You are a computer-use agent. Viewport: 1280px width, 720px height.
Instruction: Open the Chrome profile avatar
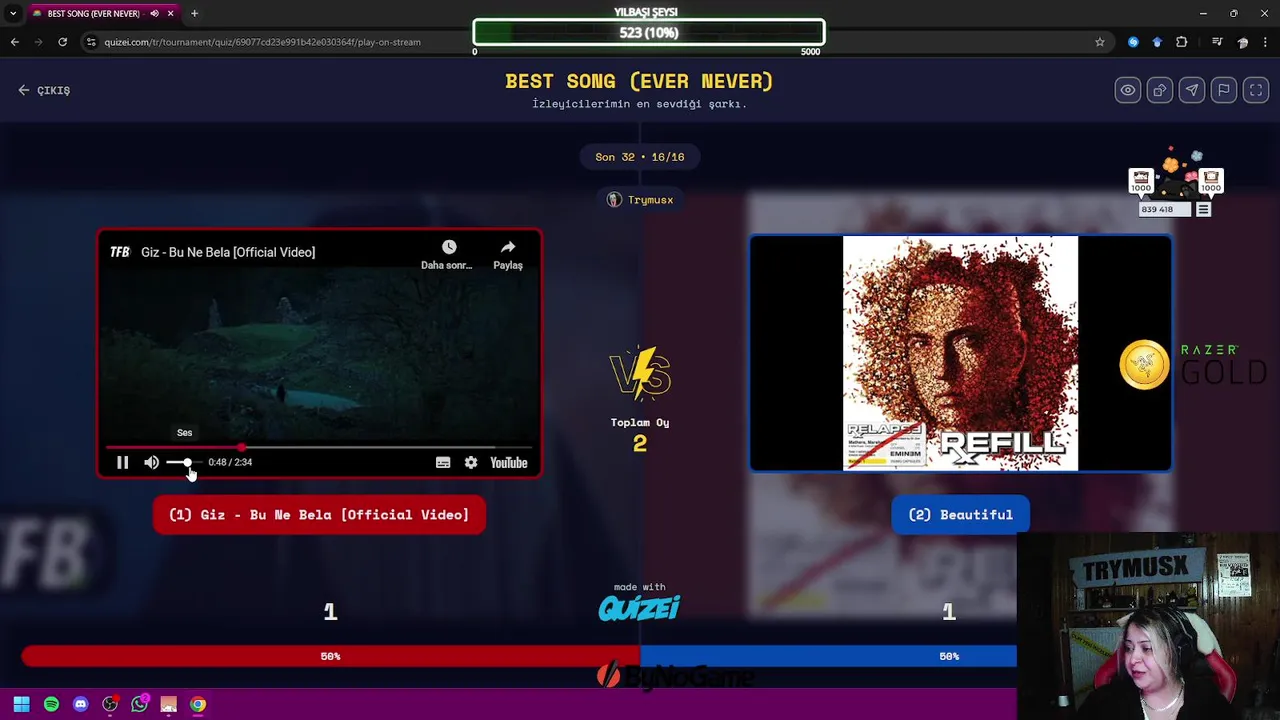point(1242,42)
